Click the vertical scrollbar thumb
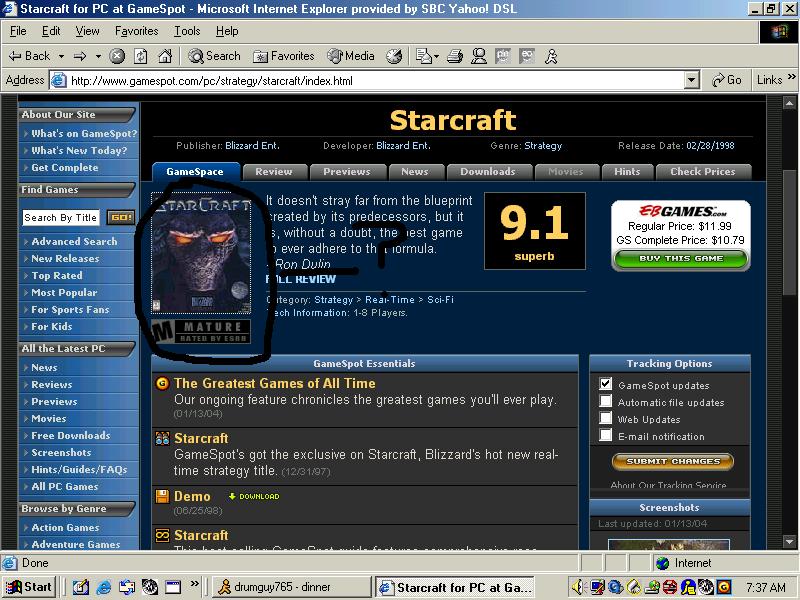The width and height of the screenshot is (800, 600). point(789,232)
